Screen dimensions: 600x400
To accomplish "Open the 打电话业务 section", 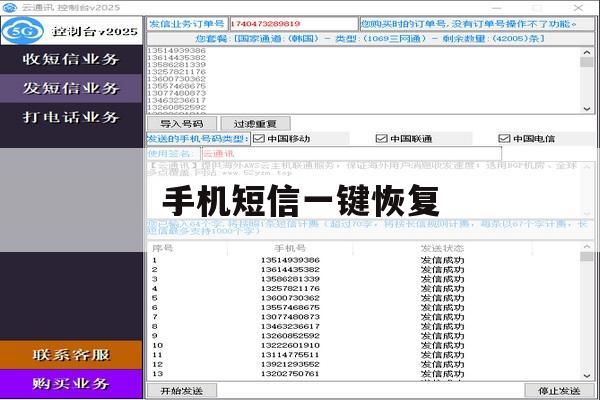I will [71, 117].
